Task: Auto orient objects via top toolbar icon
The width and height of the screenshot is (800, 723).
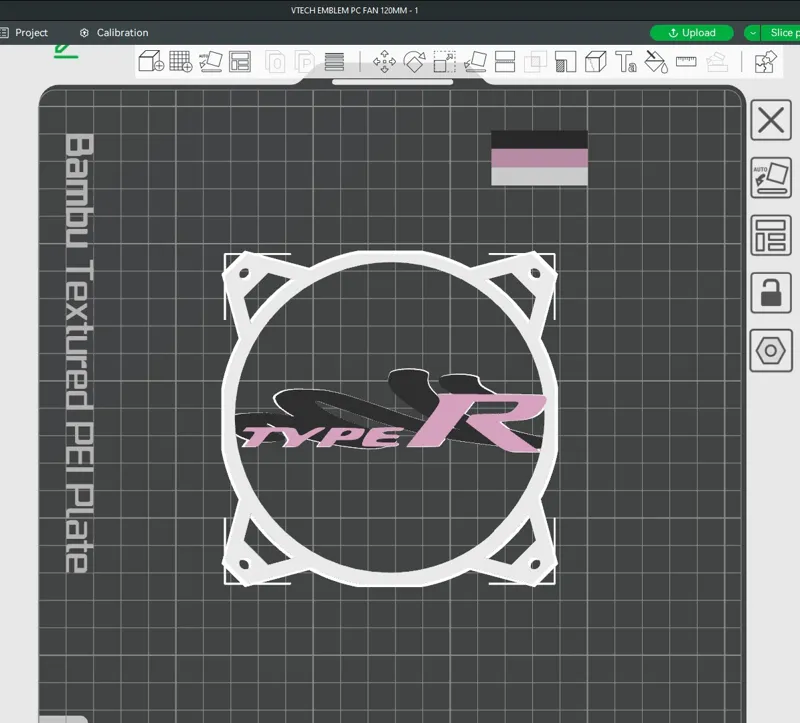Action: [x=211, y=61]
